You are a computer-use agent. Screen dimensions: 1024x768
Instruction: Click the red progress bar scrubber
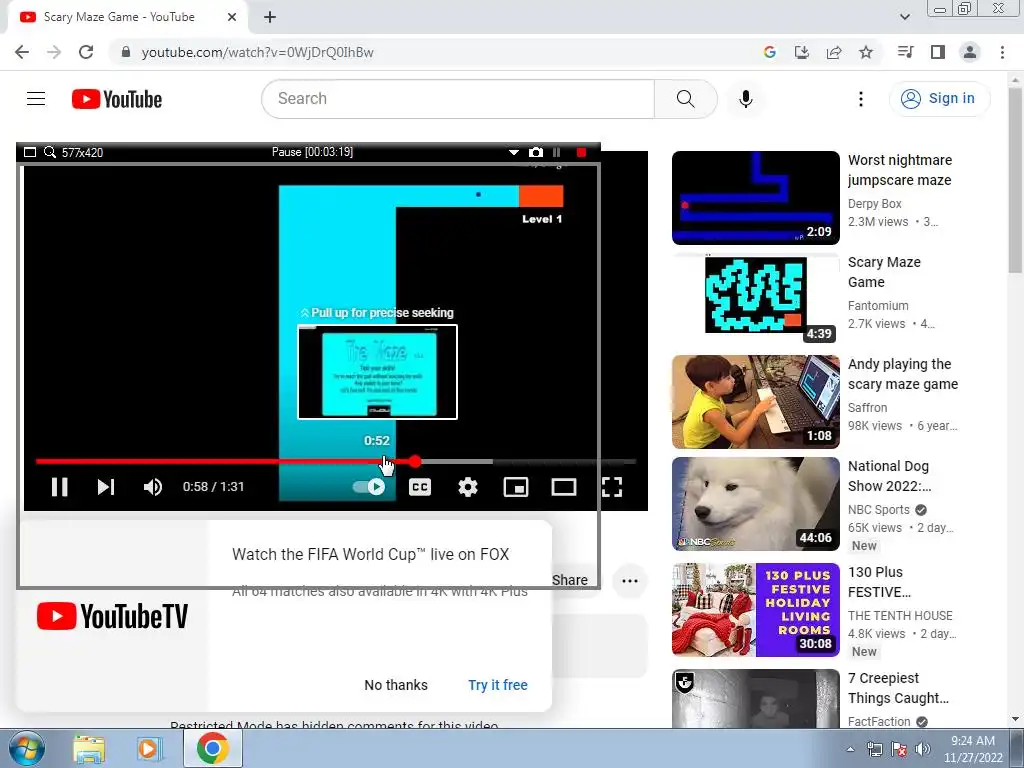point(415,462)
